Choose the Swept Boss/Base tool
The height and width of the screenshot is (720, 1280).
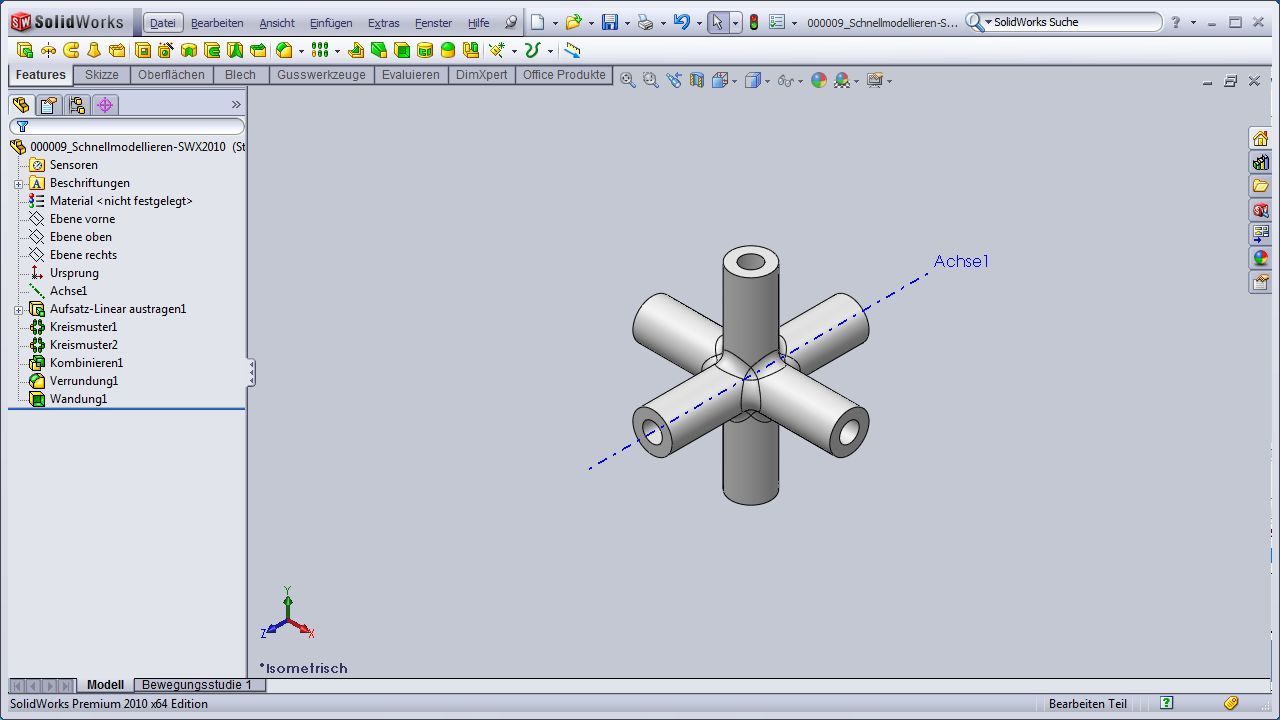click(x=71, y=50)
